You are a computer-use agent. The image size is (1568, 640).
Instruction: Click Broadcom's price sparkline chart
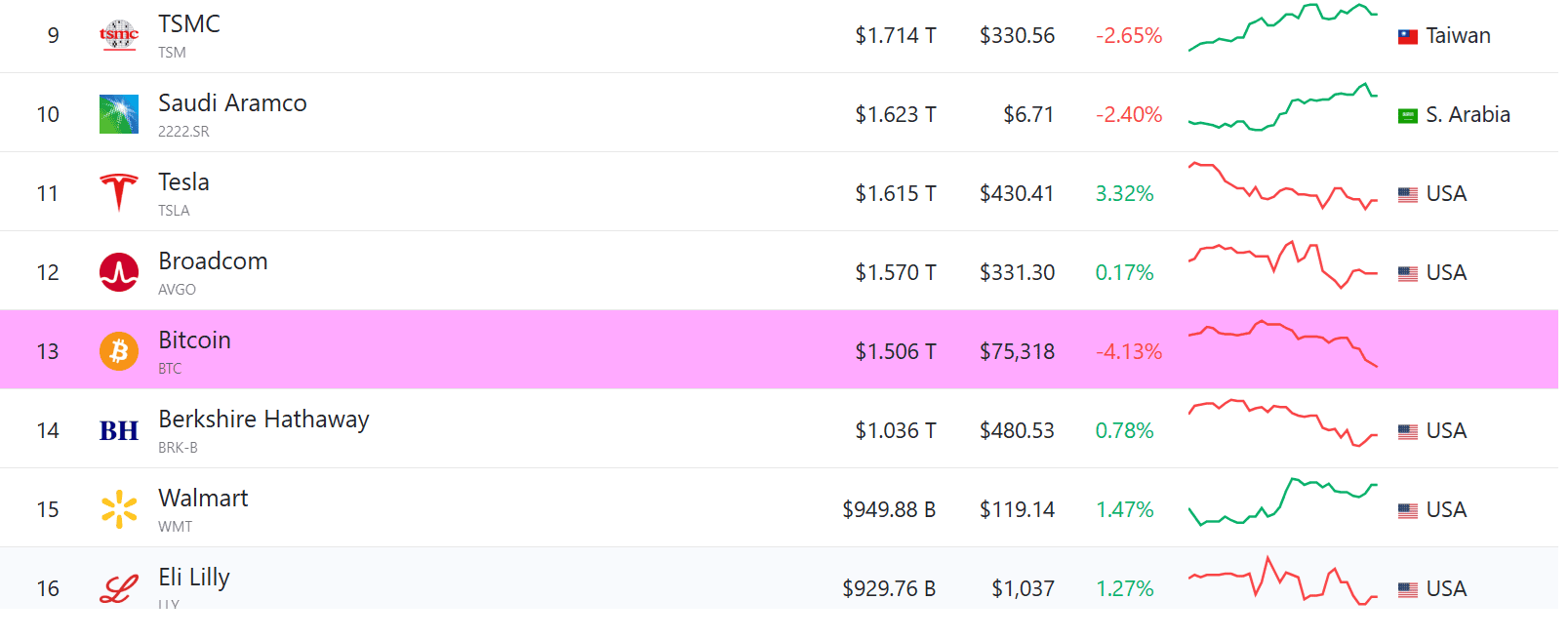tap(1282, 264)
